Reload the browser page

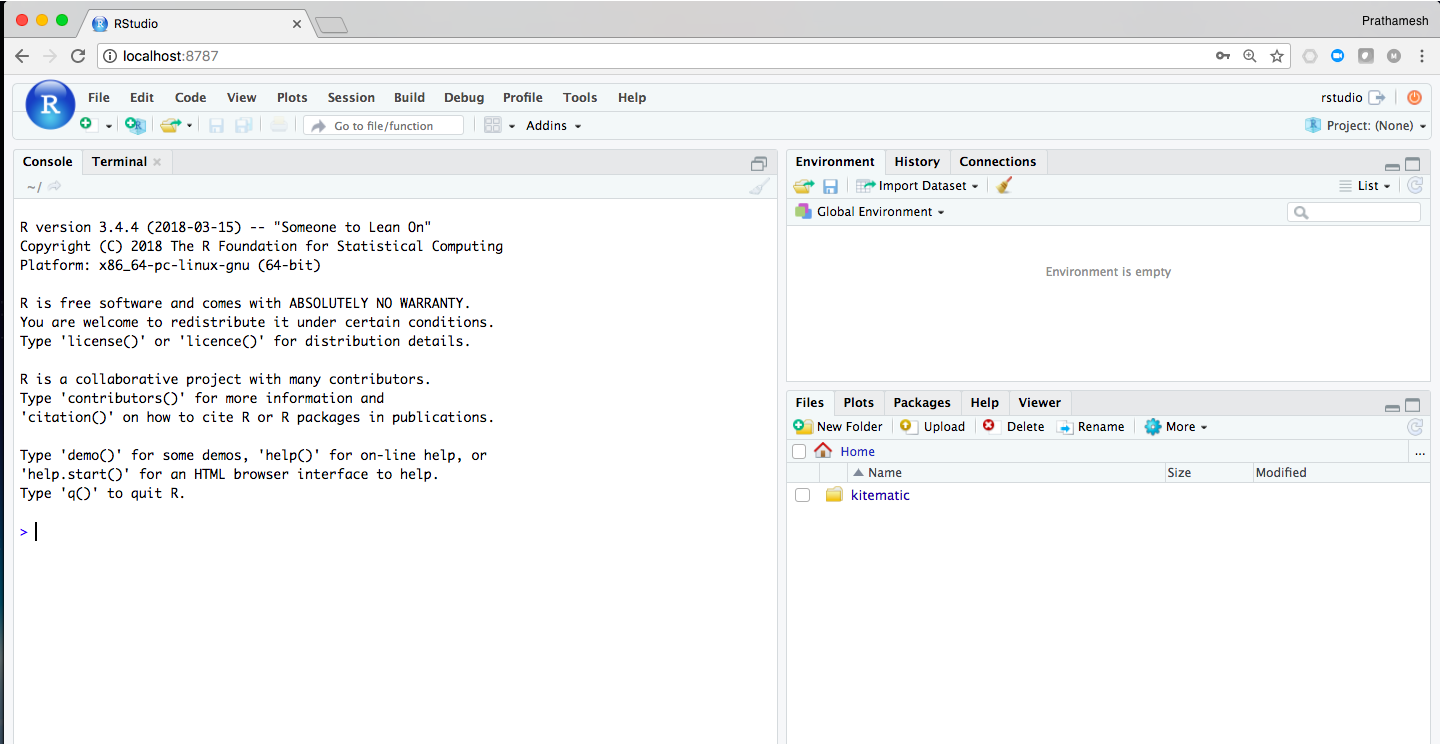78,56
